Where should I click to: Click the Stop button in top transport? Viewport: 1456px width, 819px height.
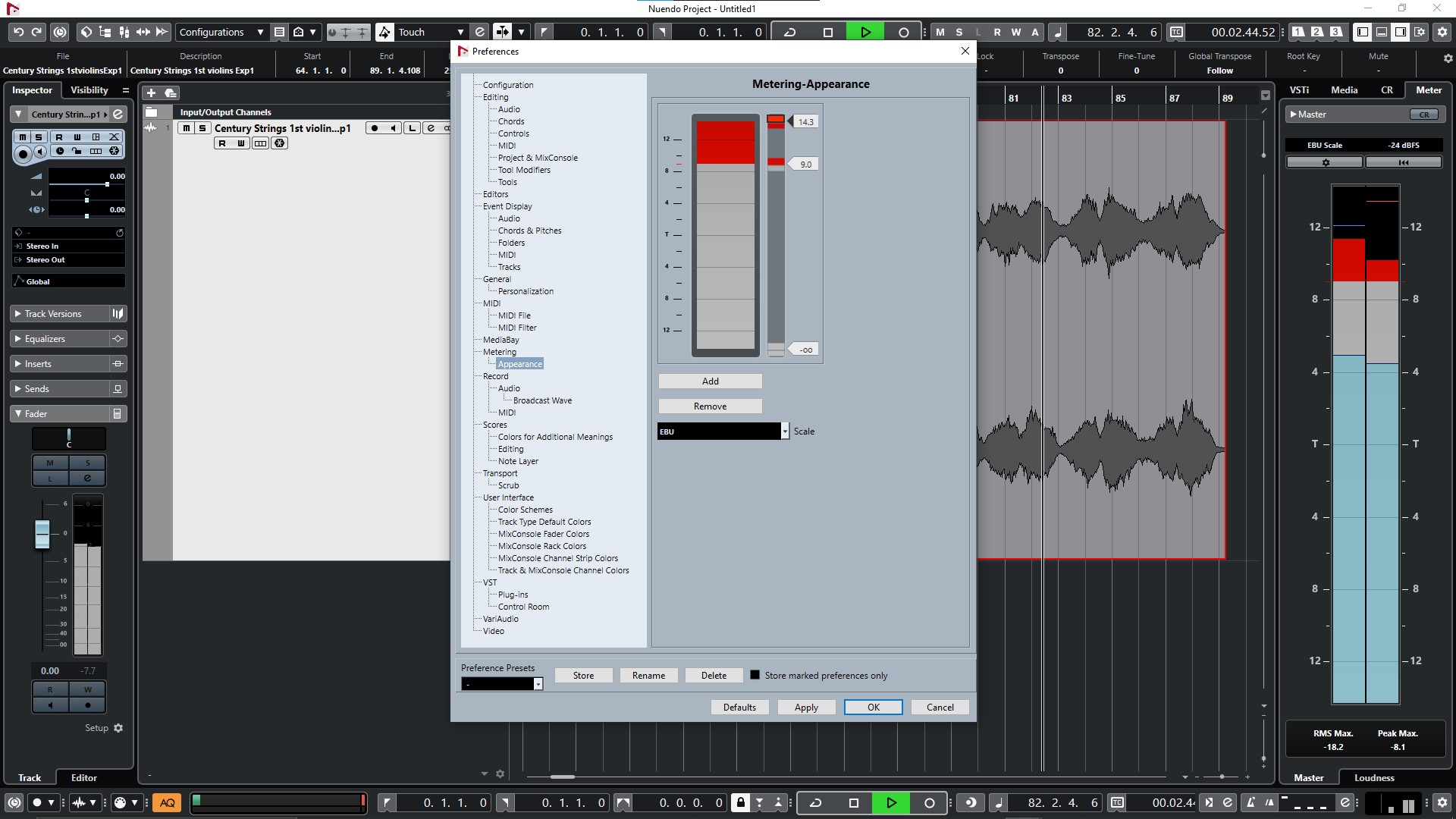click(x=827, y=32)
